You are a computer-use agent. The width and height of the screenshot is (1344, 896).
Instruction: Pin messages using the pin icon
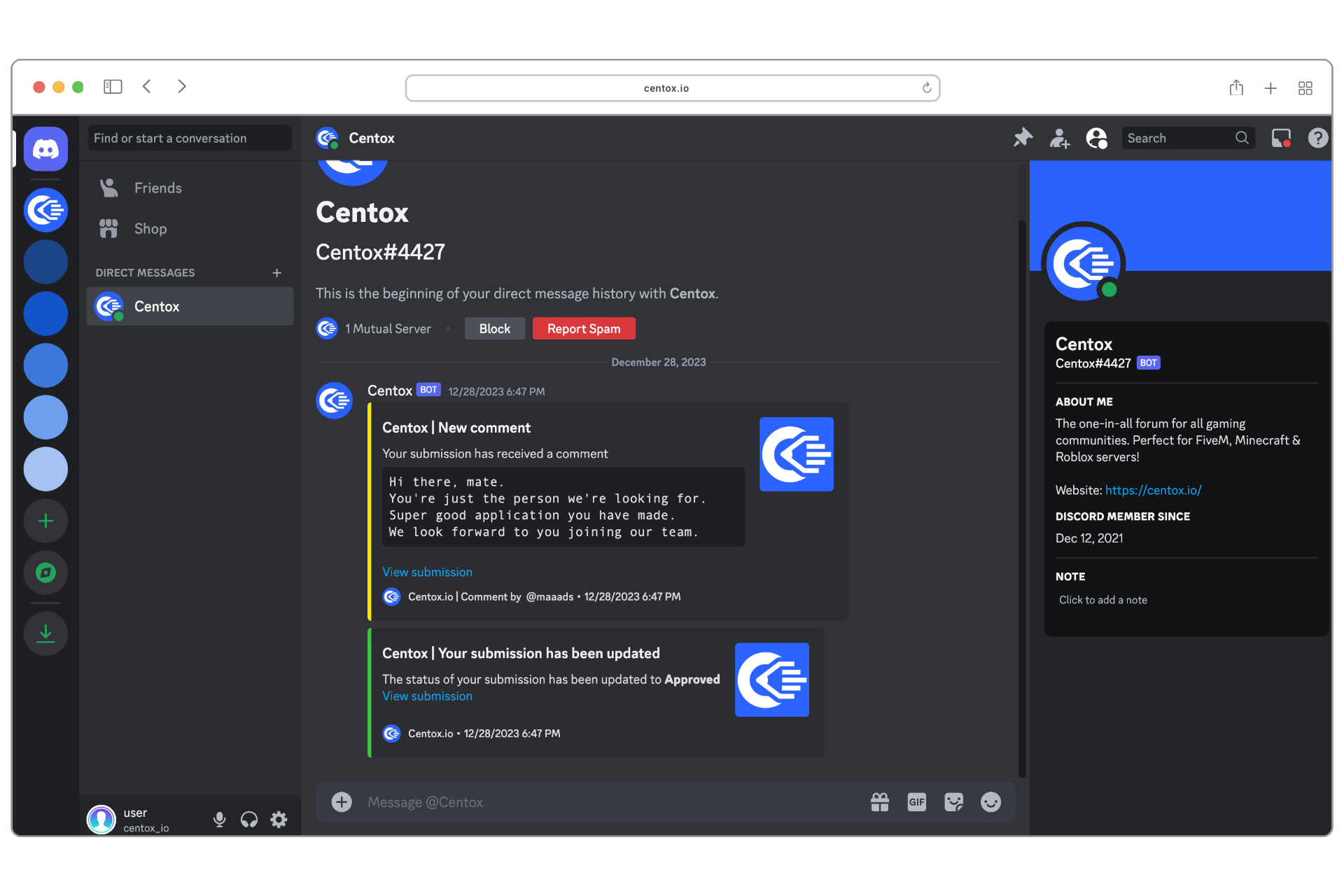click(x=1023, y=138)
